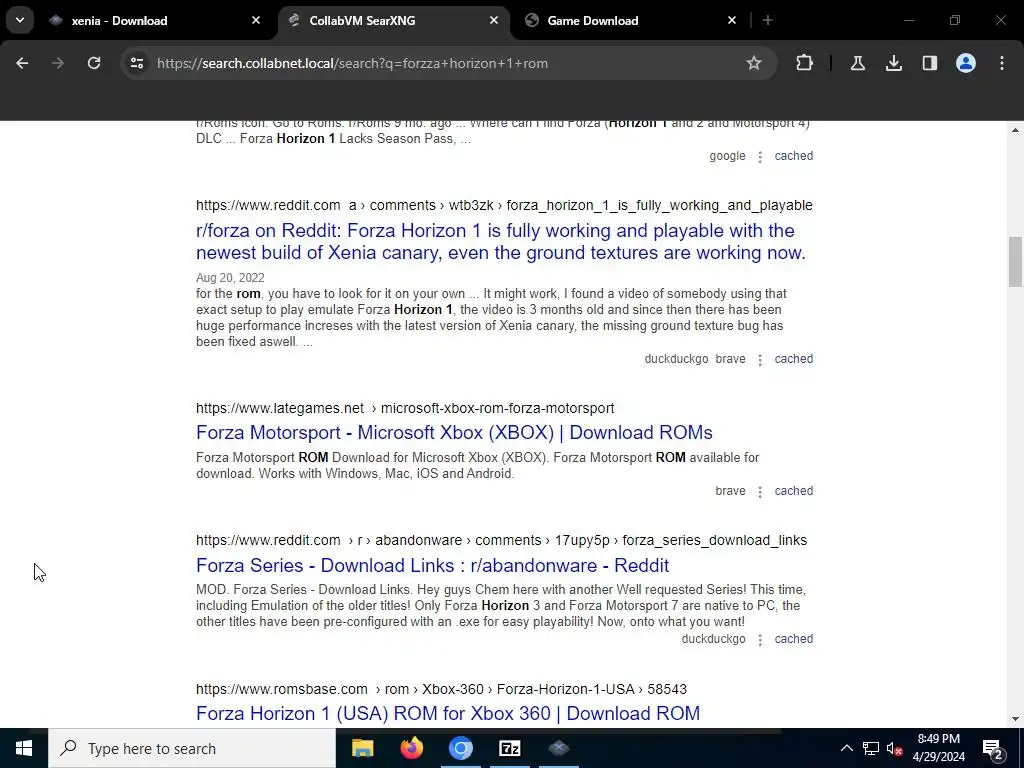Bookmark this page with the star
The image size is (1024, 768).
pos(754,63)
